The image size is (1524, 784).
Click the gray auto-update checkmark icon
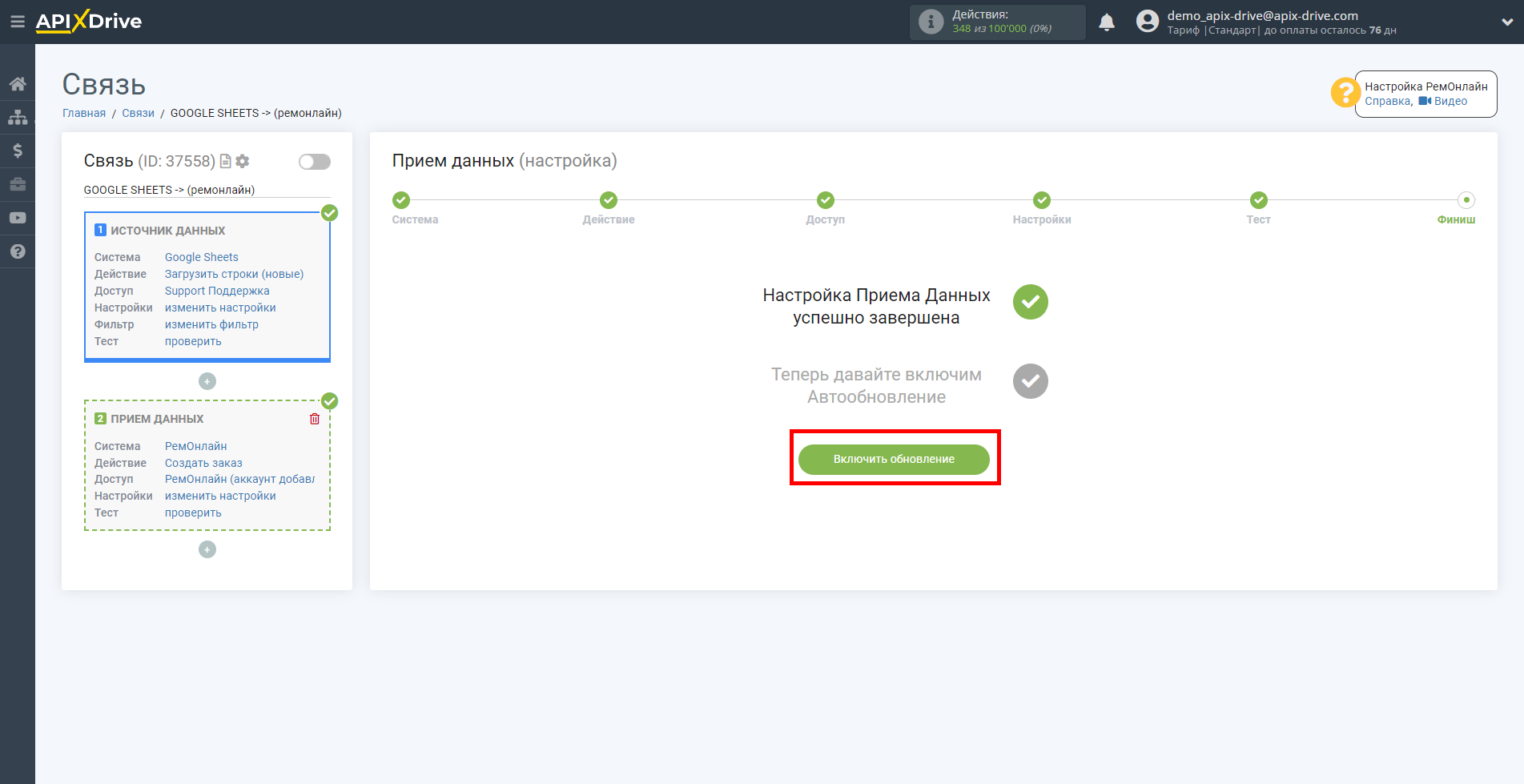click(1031, 381)
